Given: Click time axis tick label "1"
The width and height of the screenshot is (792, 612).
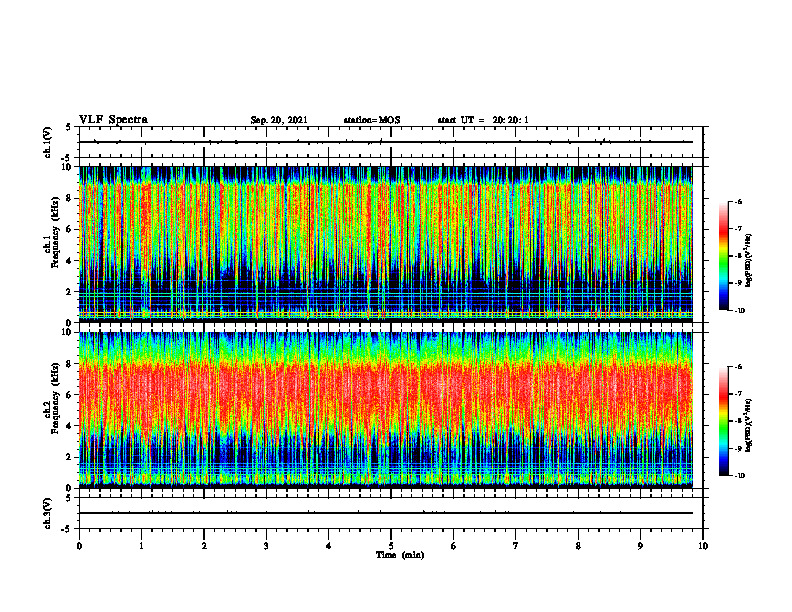Looking at the screenshot, I should [141, 546].
